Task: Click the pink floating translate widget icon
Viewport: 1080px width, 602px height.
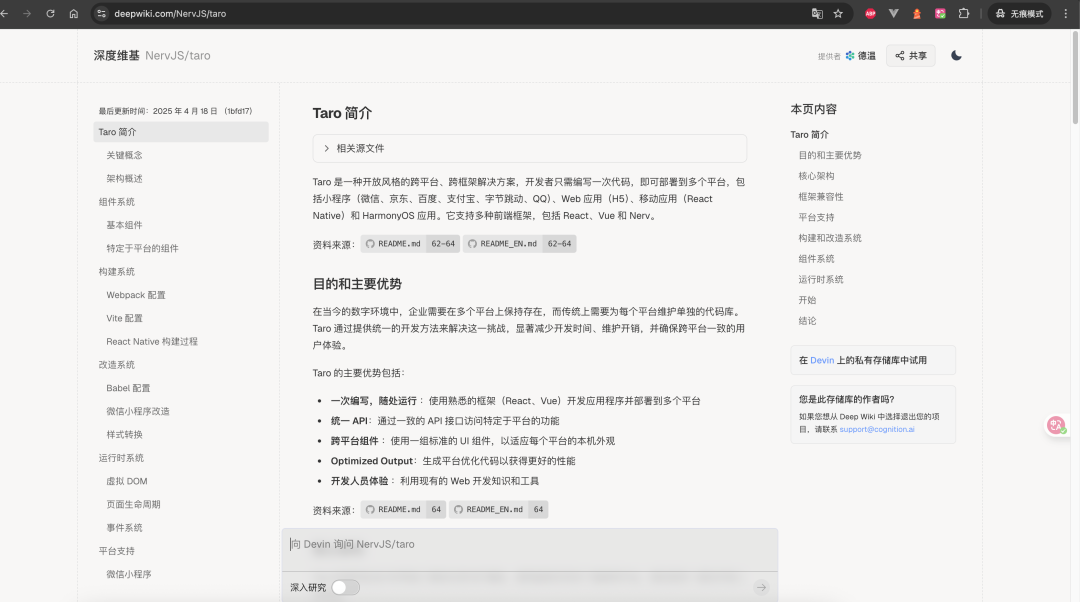Action: pyautogui.click(x=1057, y=425)
